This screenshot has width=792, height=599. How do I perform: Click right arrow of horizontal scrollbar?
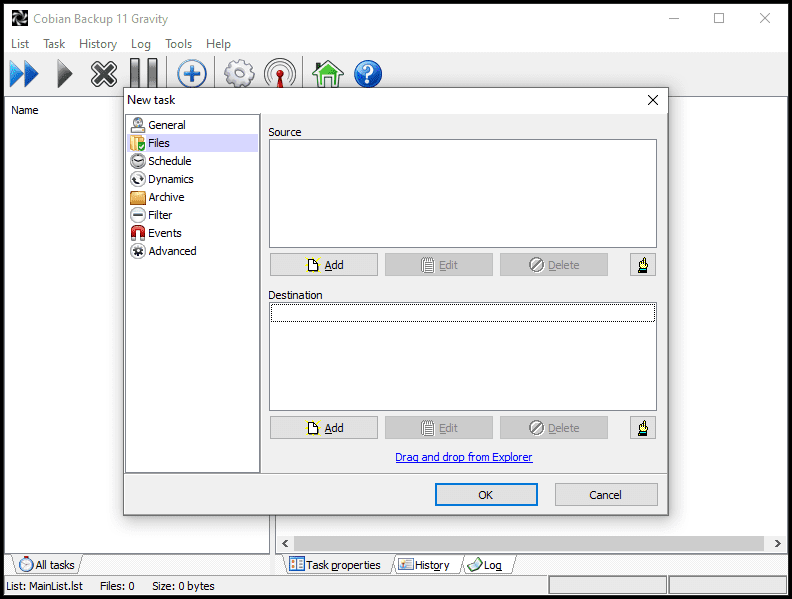point(778,543)
